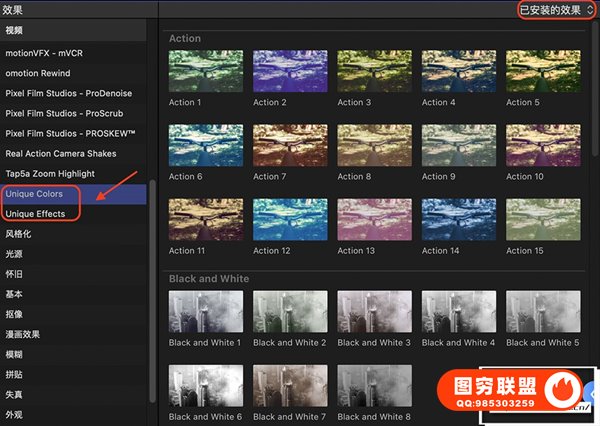
Task: Select the 漫画效果 category
Action: tap(23, 334)
